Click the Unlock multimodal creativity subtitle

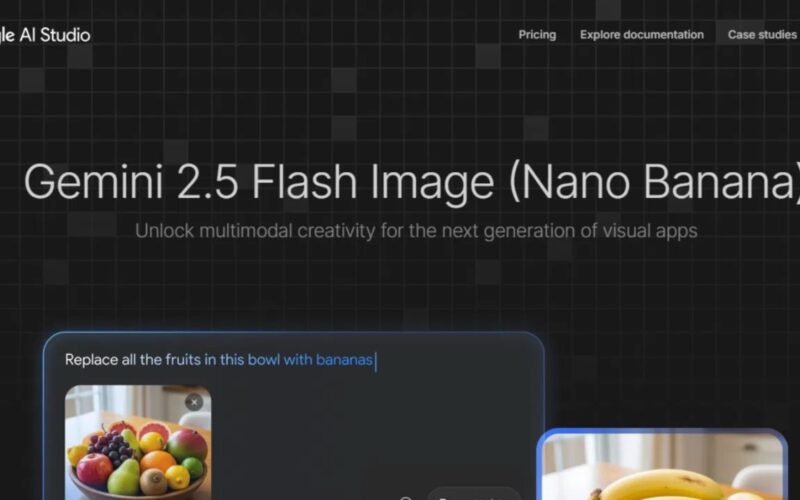pos(416,231)
